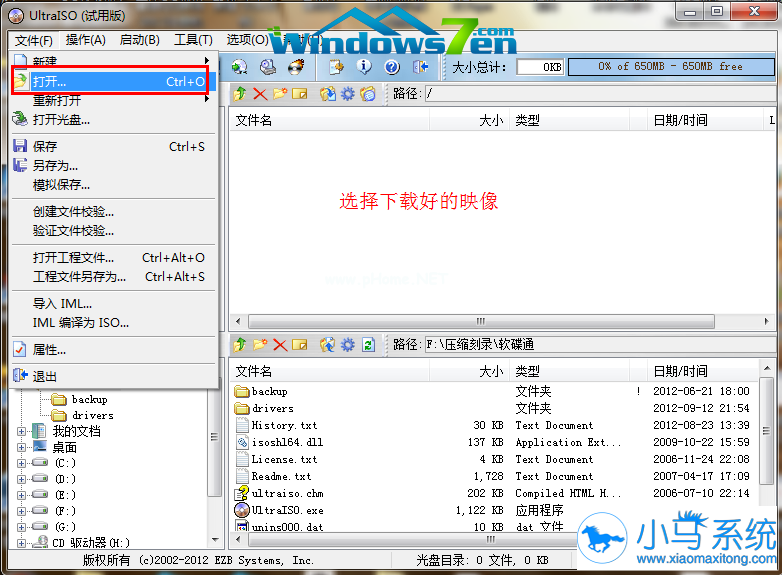Create a new folder in the local pane

(x=260, y=345)
